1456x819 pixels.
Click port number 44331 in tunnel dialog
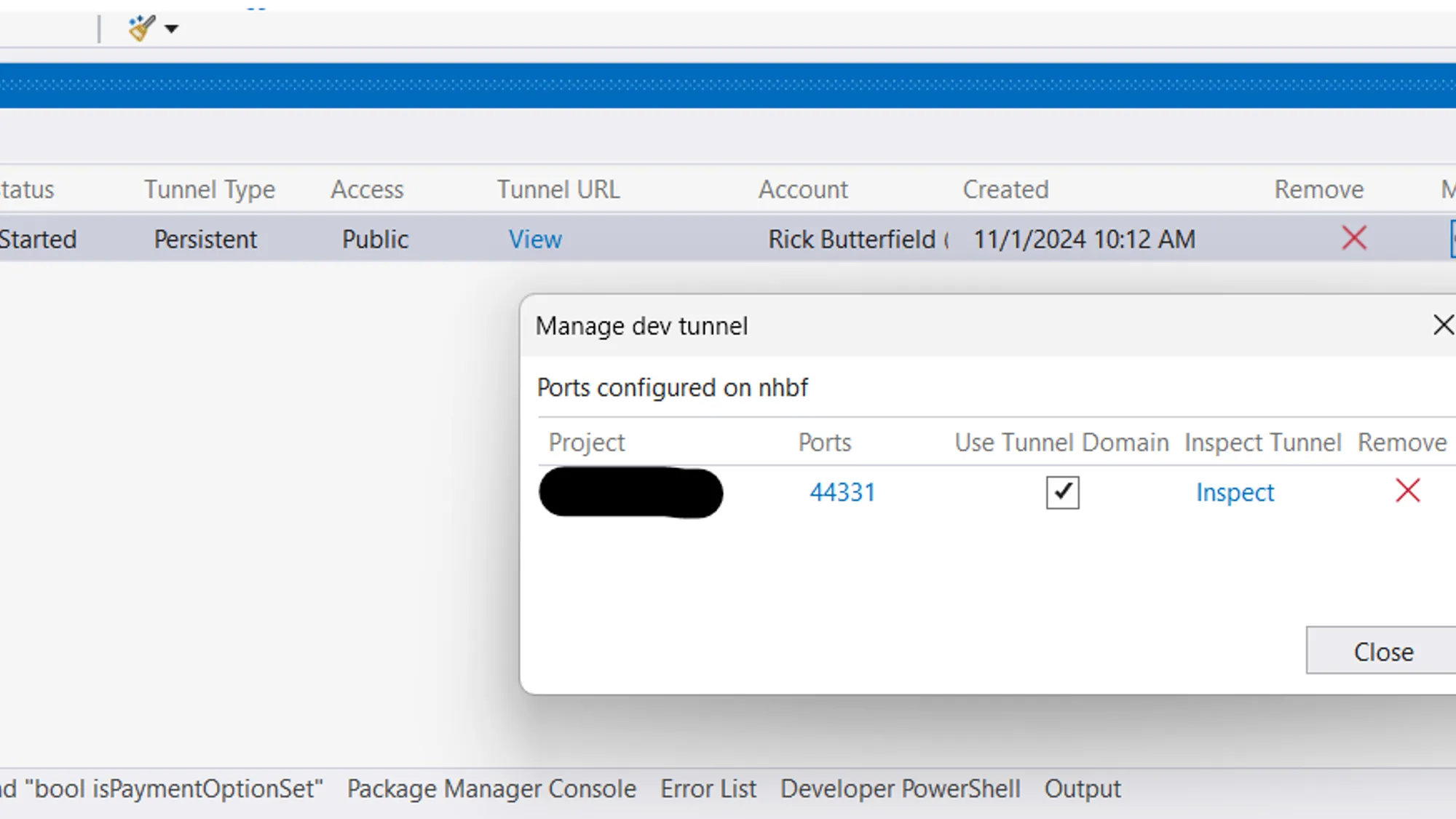click(842, 491)
